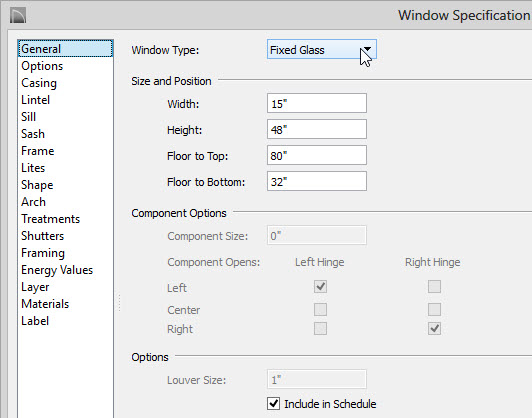Screen dimensions: 532x418
Task: Open the Label panel
Action: point(35,321)
